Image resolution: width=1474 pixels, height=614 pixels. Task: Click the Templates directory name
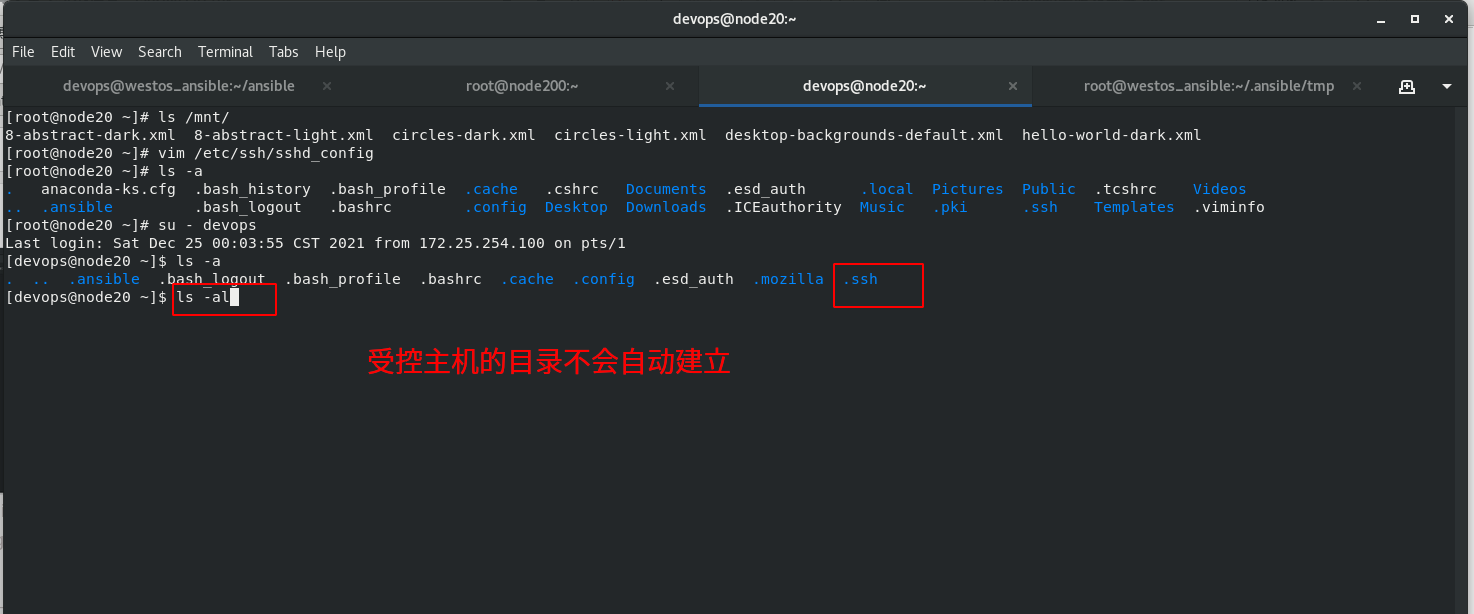[1134, 207]
